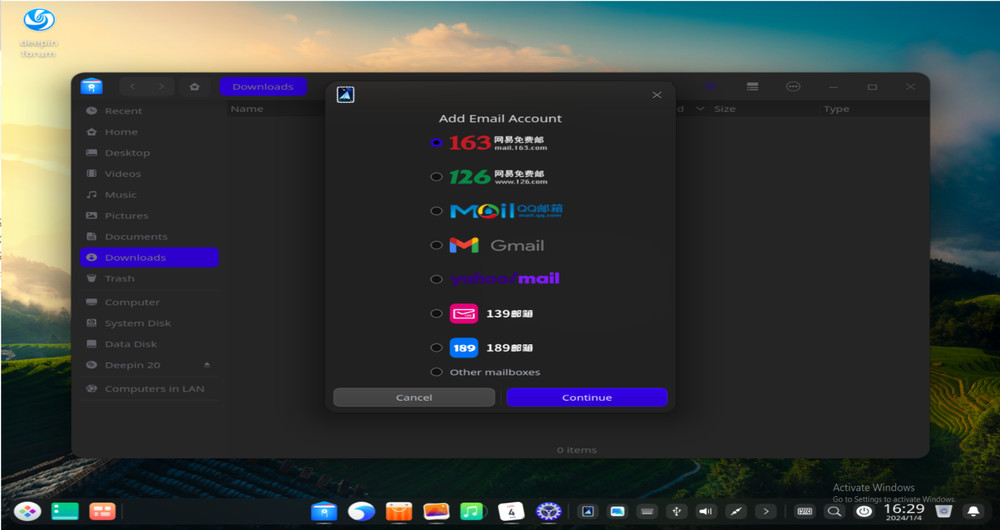Viewport: 1000px width, 530px height.
Task: Sort files by Type column
Action: [836, 109]
